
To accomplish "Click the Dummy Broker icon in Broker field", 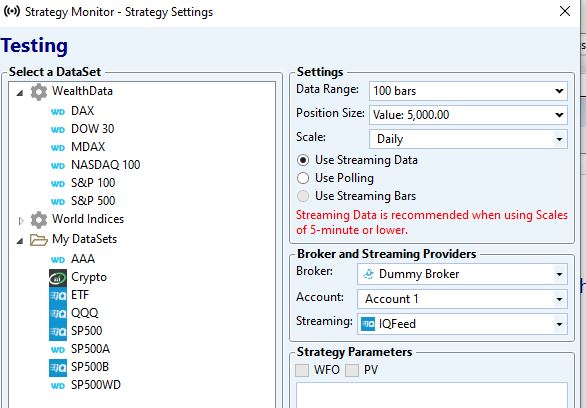I will (368, 274).
